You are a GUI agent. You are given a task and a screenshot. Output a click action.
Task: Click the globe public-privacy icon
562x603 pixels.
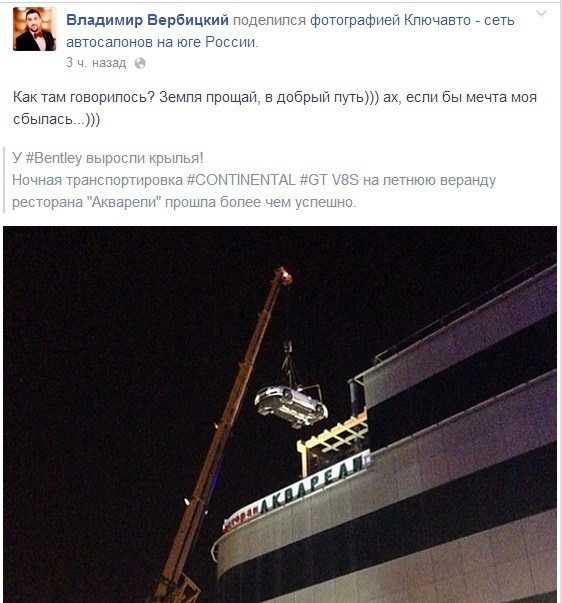(x=140, y=63)
